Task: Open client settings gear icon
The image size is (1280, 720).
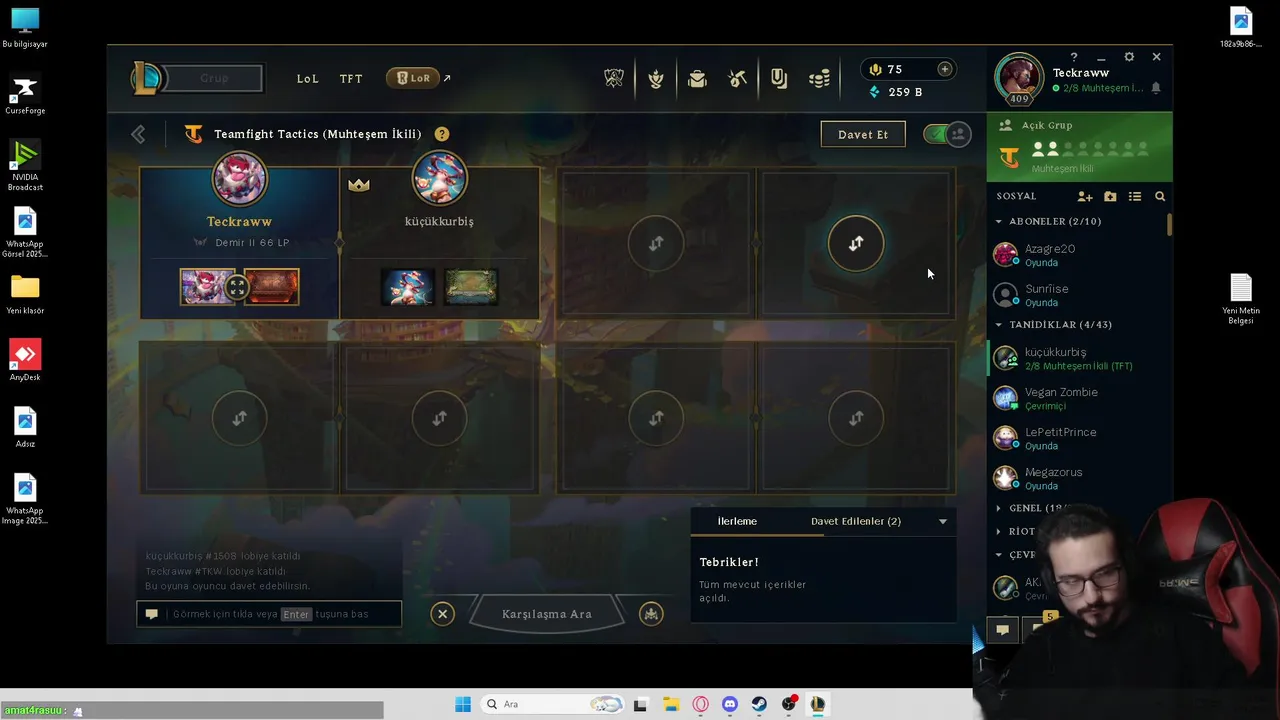Action: 1129,57
